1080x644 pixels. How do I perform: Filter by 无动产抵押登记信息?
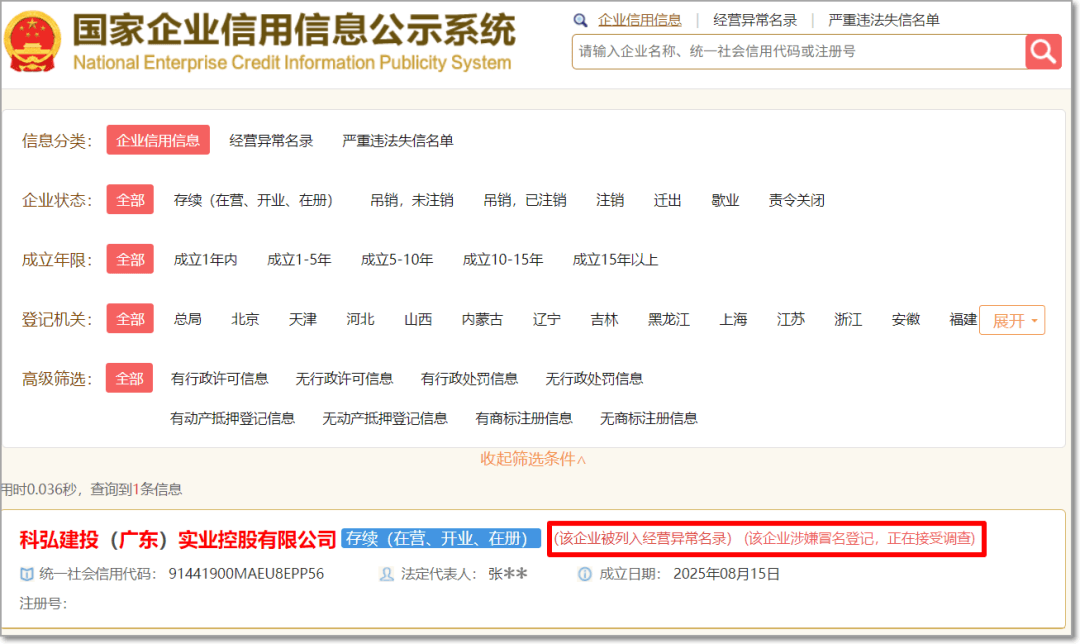coord(385,419)
